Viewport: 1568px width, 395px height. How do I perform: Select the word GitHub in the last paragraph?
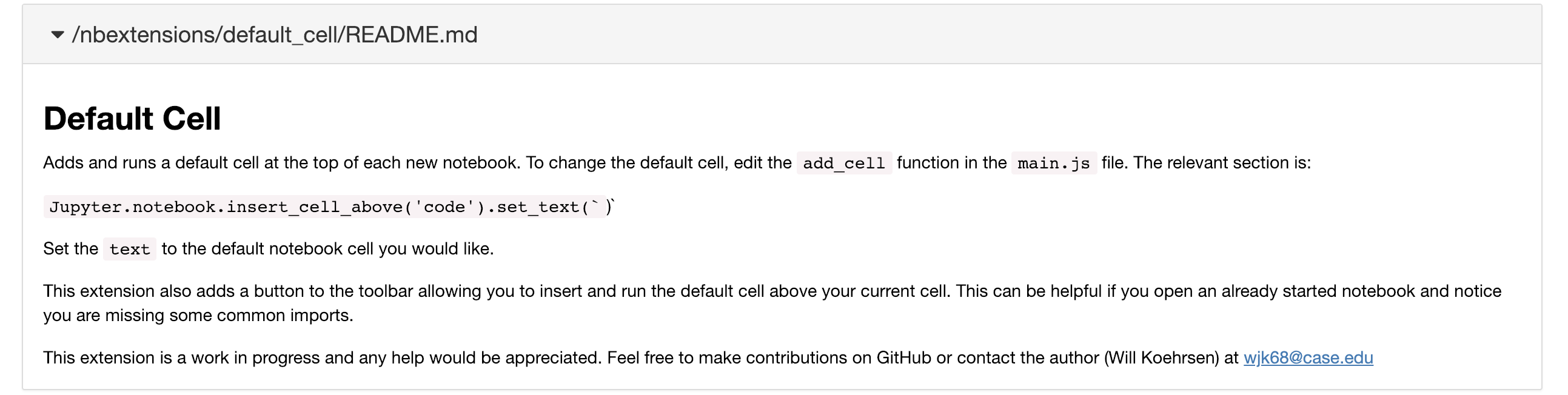pyautogui.click(x=905, y=358)
